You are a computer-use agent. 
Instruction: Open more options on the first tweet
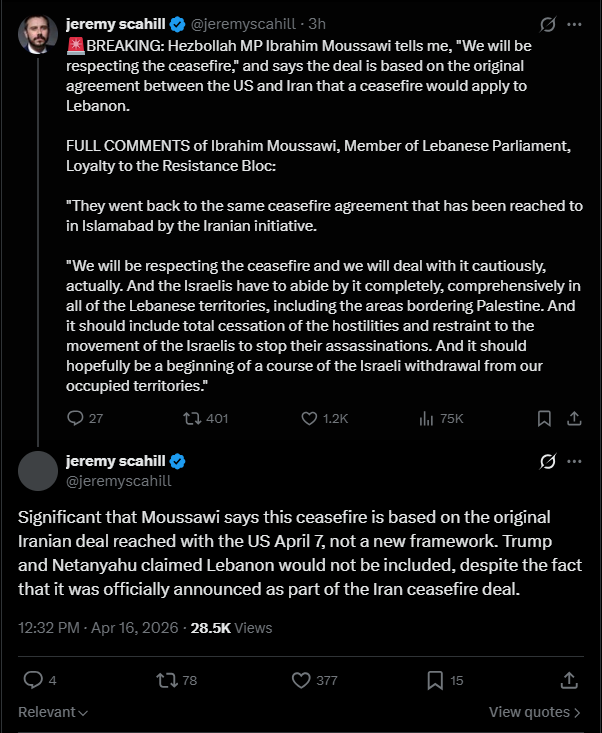coord(574,23)
